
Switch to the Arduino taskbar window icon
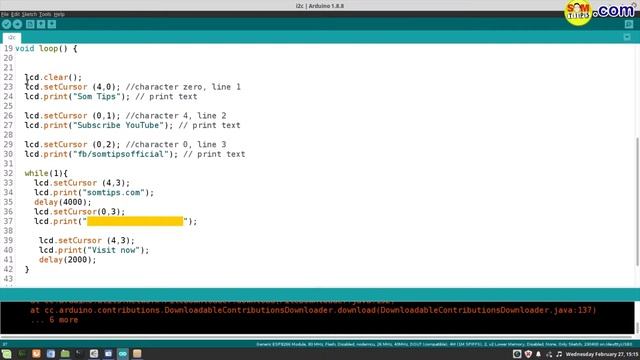click(123, 354)
